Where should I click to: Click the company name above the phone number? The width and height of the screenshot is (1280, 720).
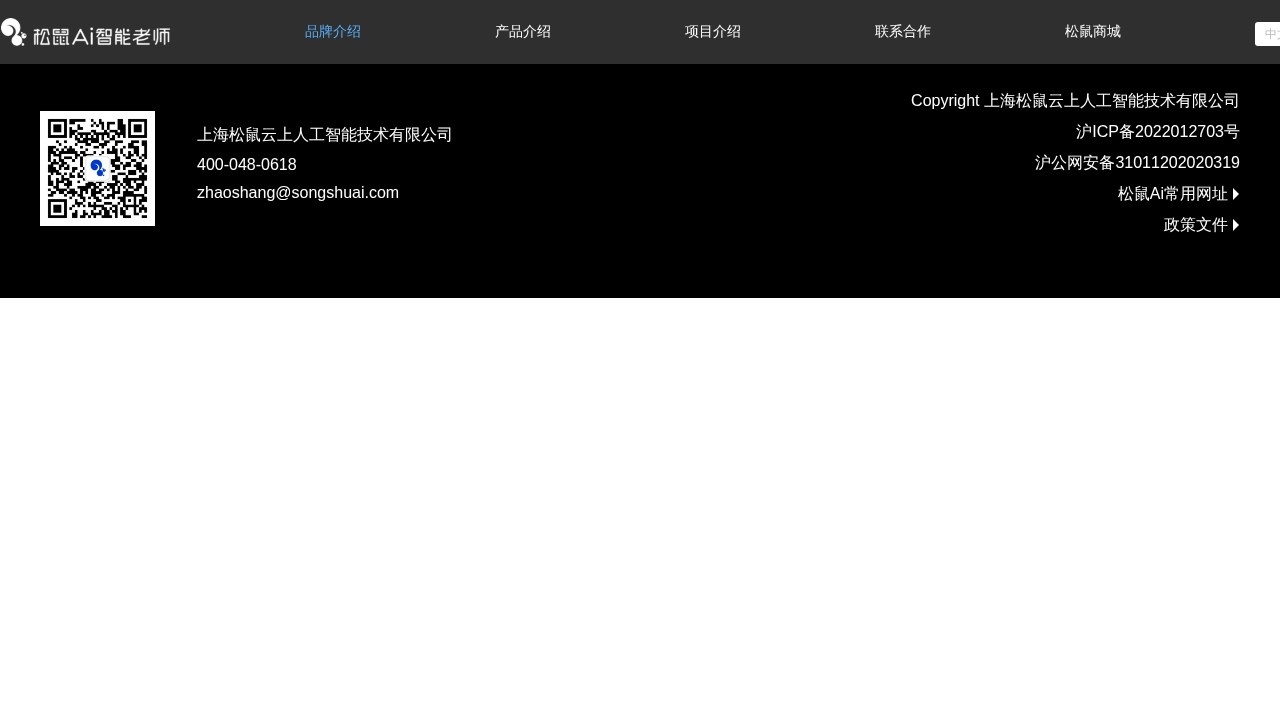tap(324, 135)
